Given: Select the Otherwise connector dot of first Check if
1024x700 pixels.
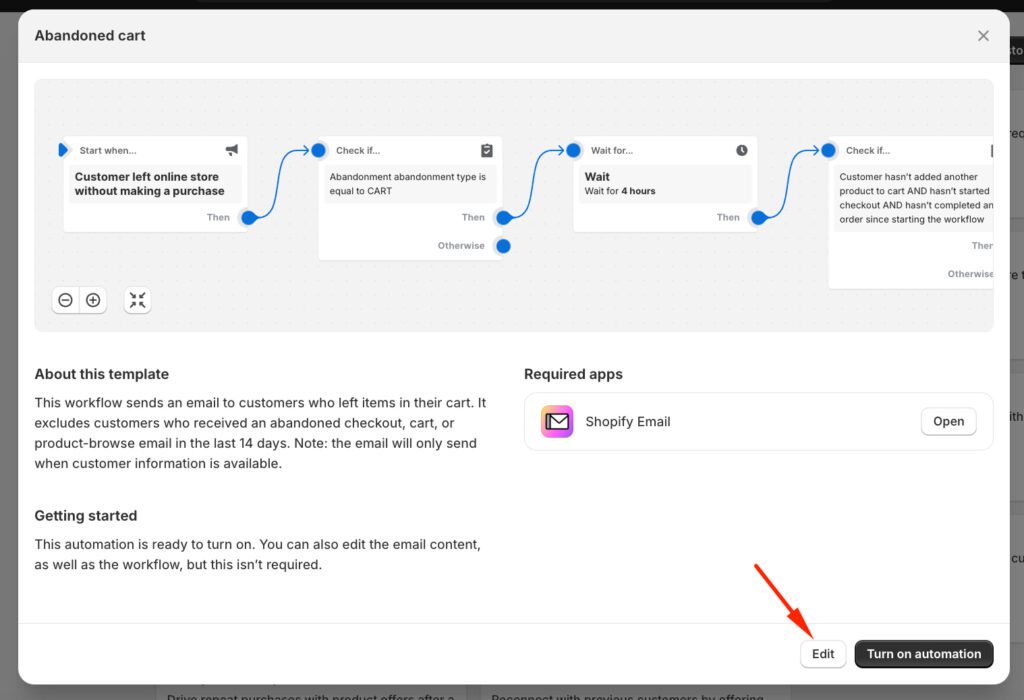Looking at the screenshot, I should click(503, 246).
